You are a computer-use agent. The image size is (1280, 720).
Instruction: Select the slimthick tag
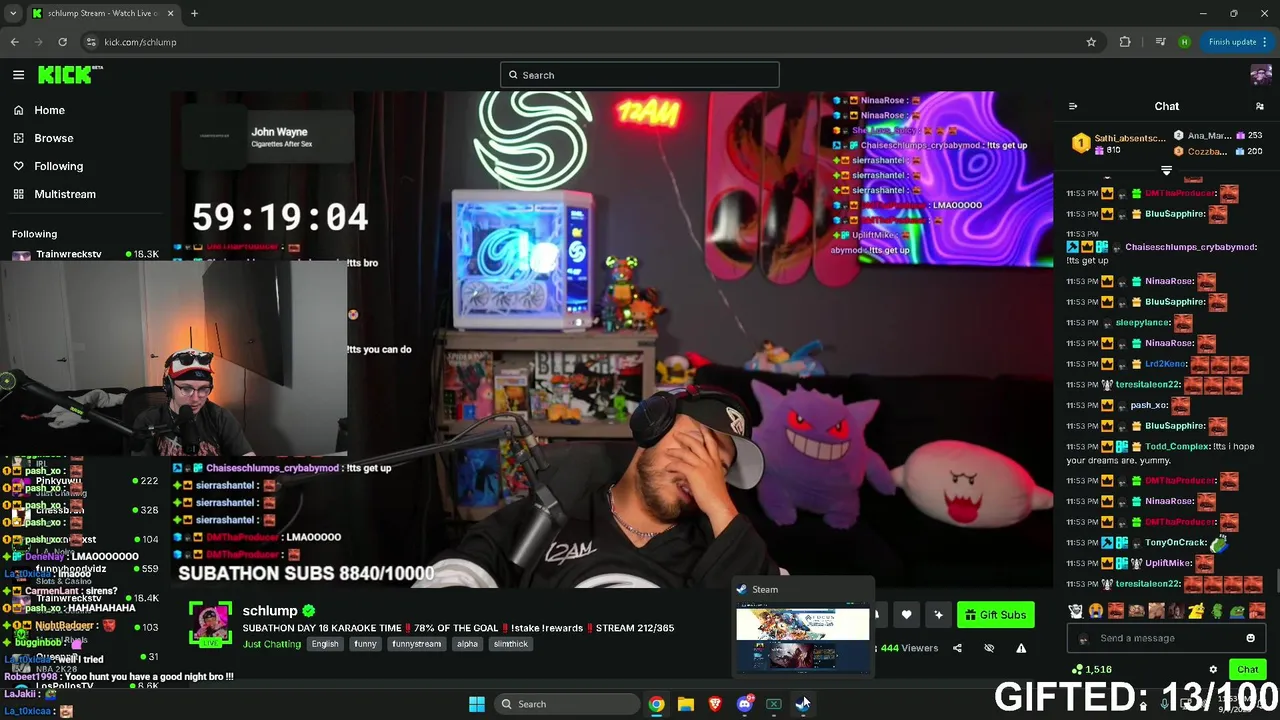point(510,644)
